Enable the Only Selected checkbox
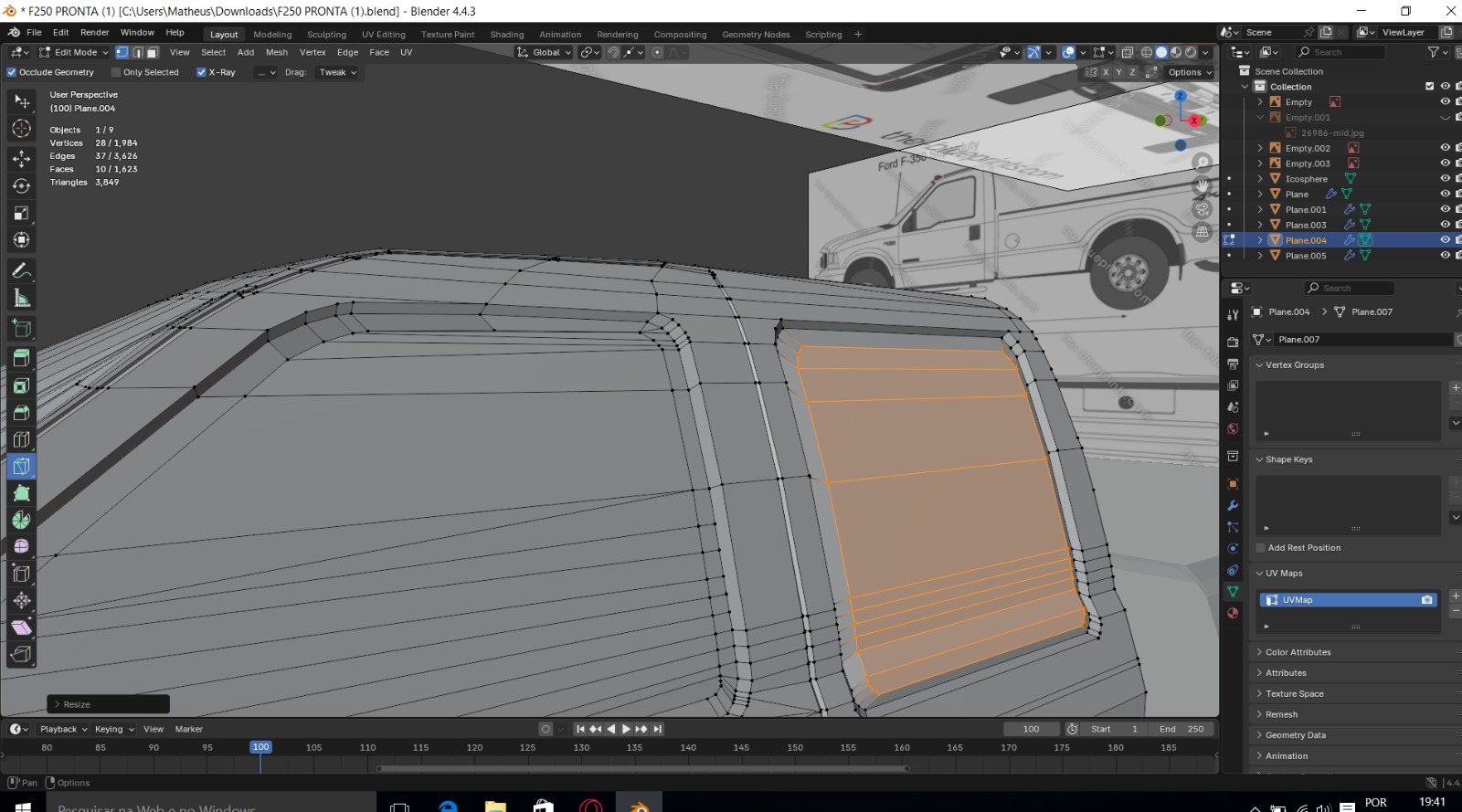The width and height of the screenshot is (1462, 812). coord(116,72)
